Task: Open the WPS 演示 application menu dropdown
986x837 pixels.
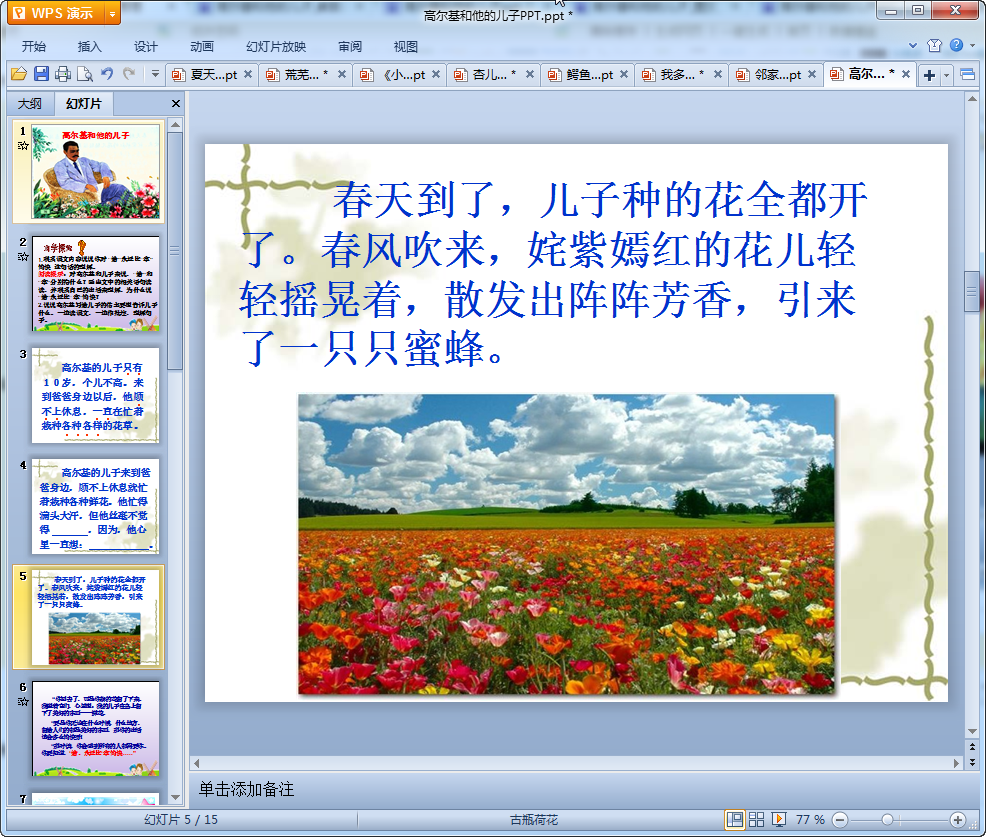Action: point(111,13)
